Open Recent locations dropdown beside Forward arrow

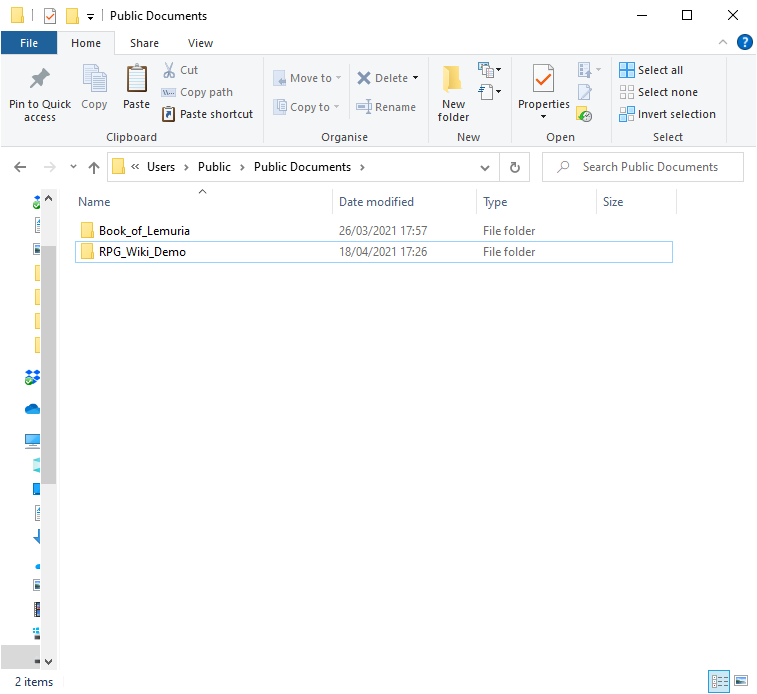pyautogui.click(x=73, y=167)
